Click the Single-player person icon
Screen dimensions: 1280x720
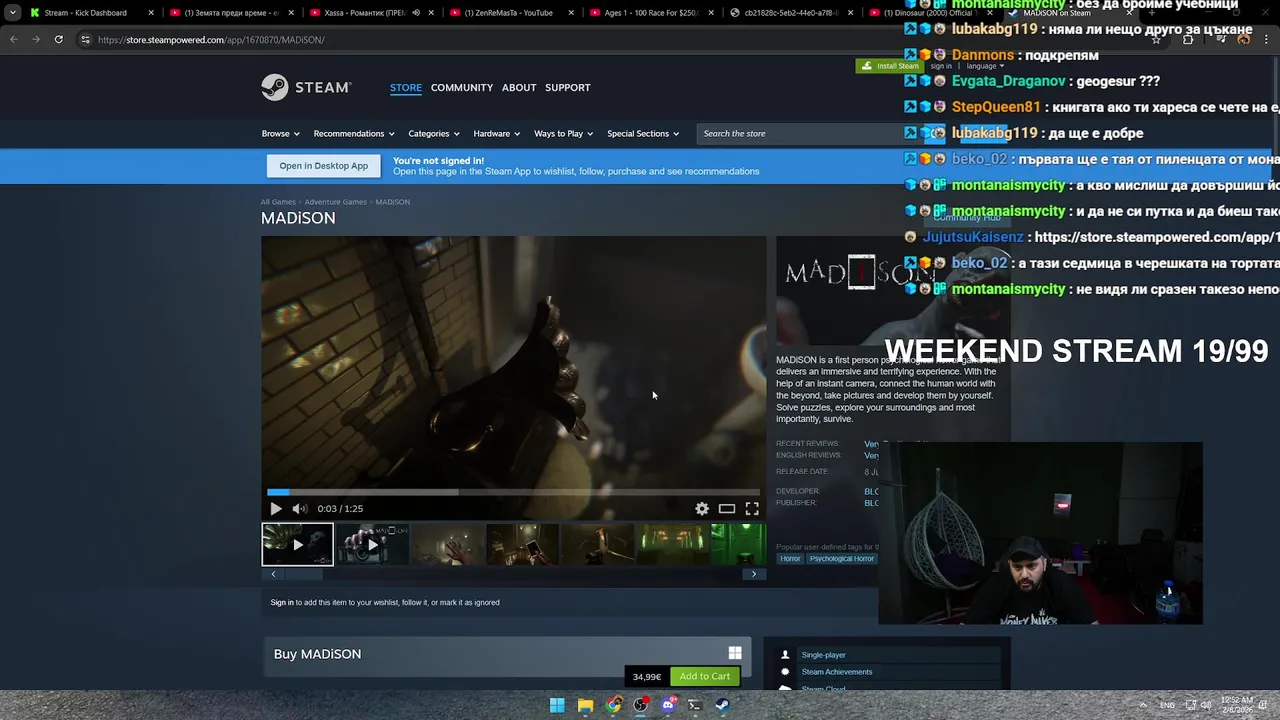click(x=785, y=655)
